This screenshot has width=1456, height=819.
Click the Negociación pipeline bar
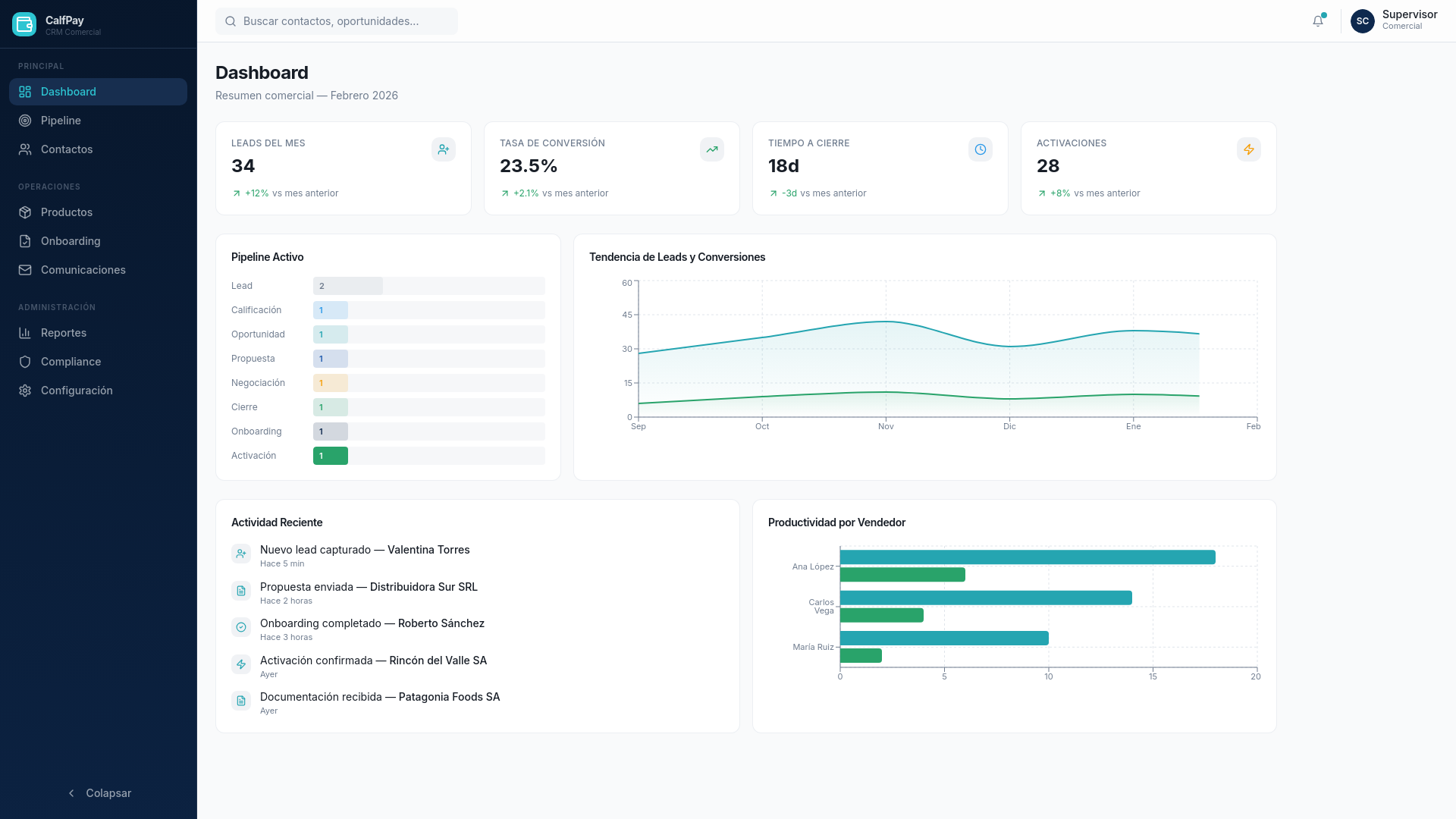331,383
